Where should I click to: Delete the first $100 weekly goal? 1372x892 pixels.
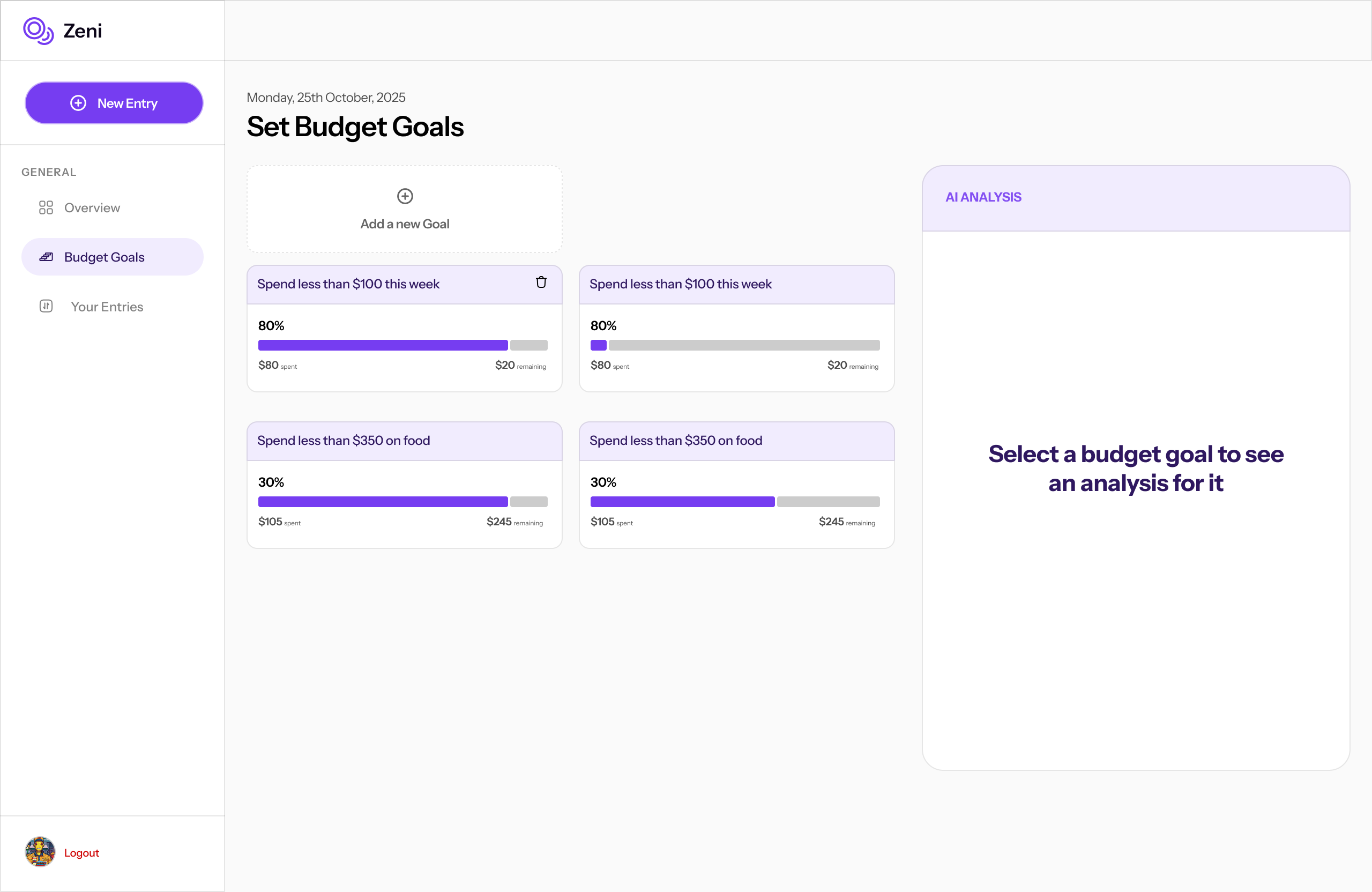click(x=541, y=283)
